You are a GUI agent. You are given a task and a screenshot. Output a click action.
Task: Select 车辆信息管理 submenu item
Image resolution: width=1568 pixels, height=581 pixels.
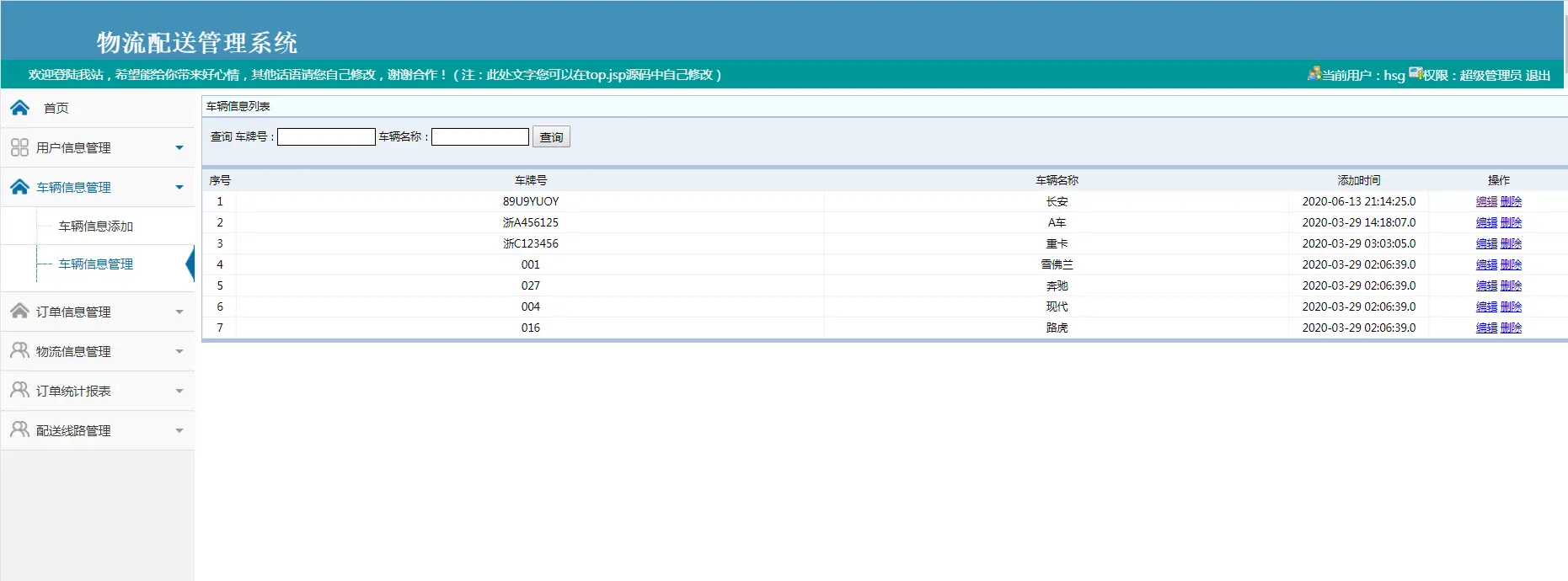96,264
